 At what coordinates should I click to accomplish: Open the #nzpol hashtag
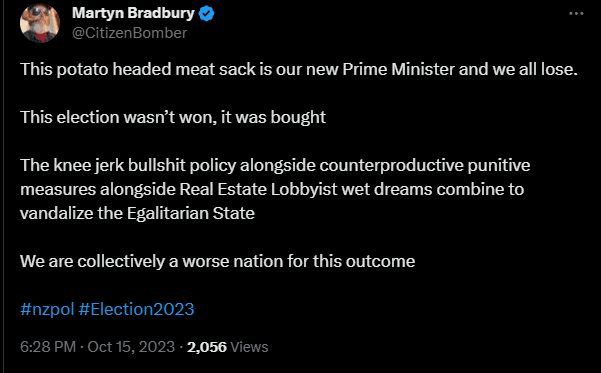point(47,309)
